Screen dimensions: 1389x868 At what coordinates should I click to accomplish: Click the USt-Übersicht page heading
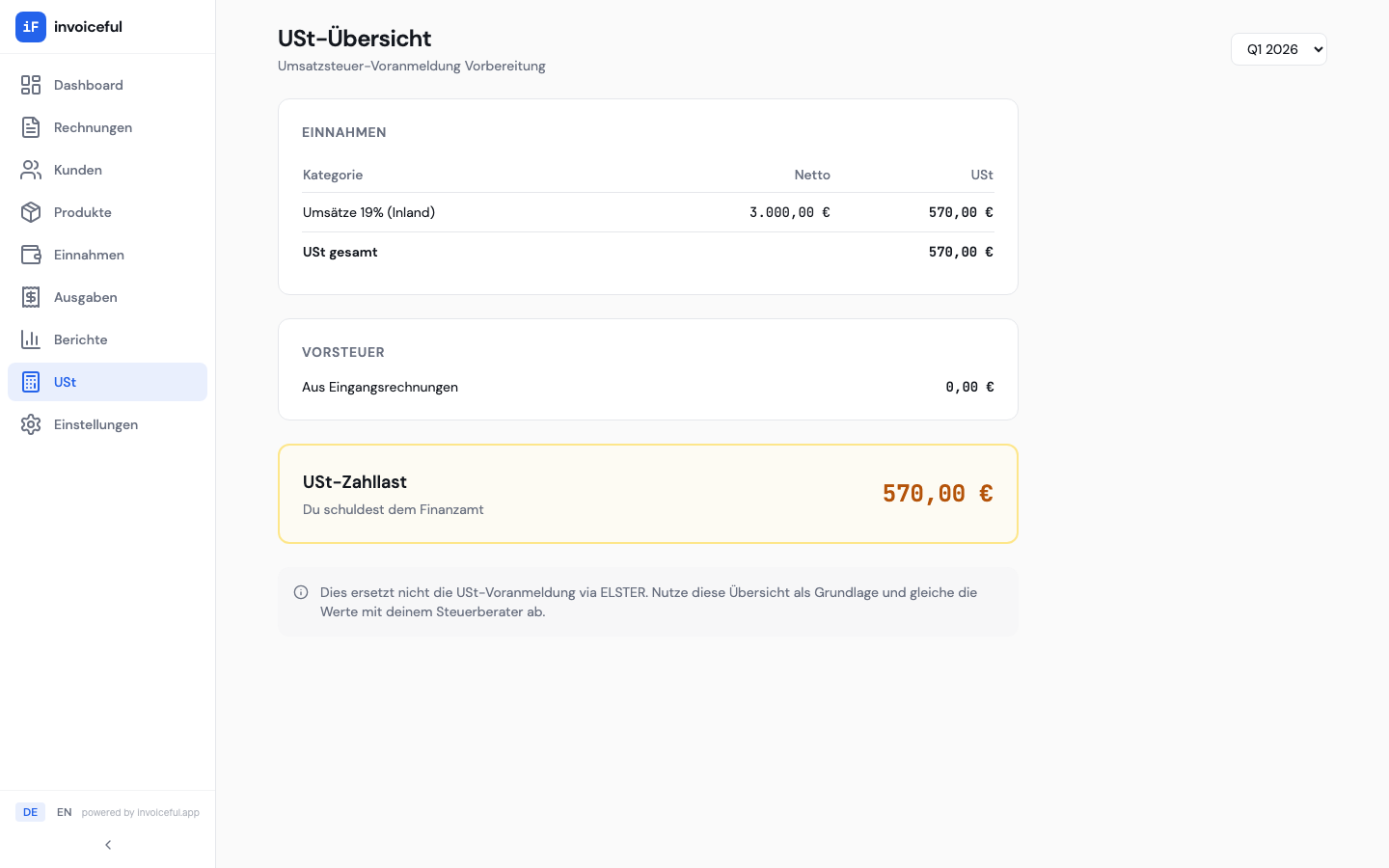[x=354, y=39]
